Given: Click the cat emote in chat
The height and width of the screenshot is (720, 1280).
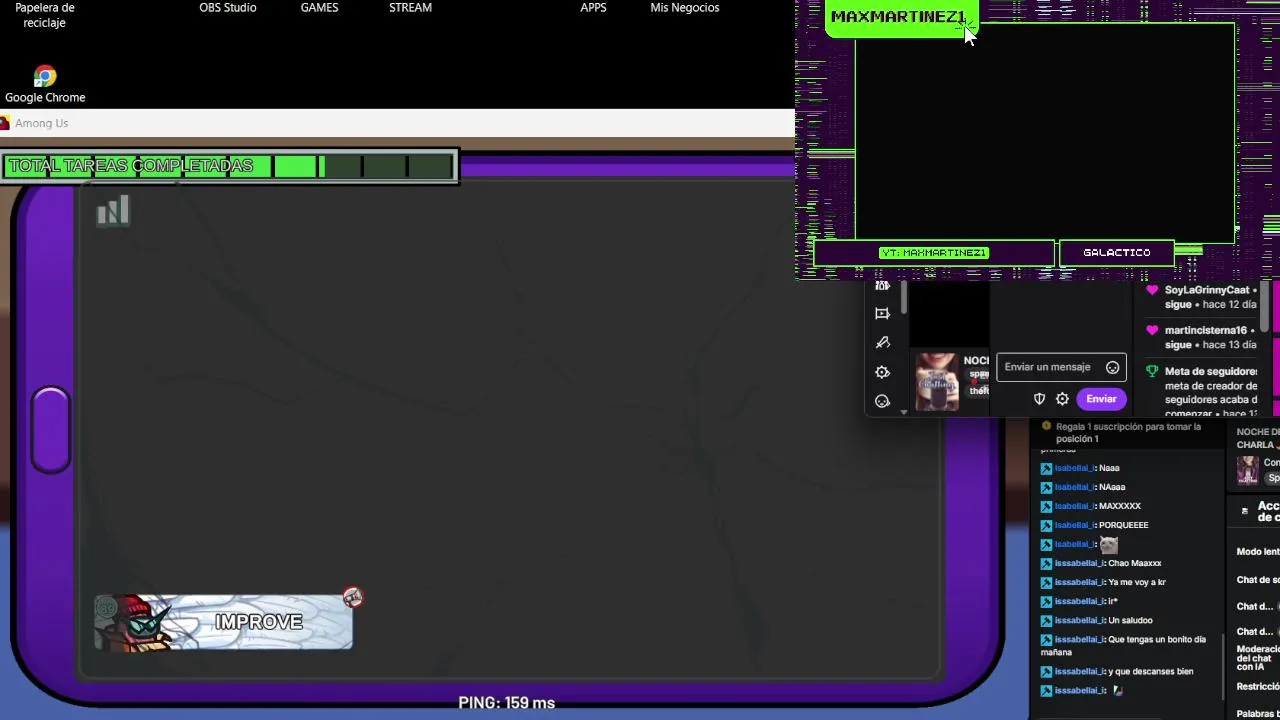Looking at the screenshot, I should click(x=1108, y=545).
